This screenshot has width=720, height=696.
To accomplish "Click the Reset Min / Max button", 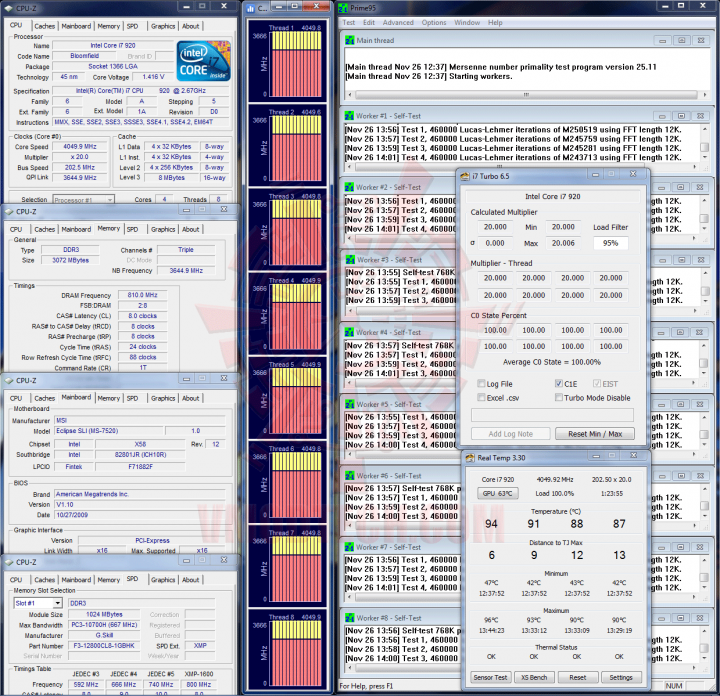I will (595, 434).
